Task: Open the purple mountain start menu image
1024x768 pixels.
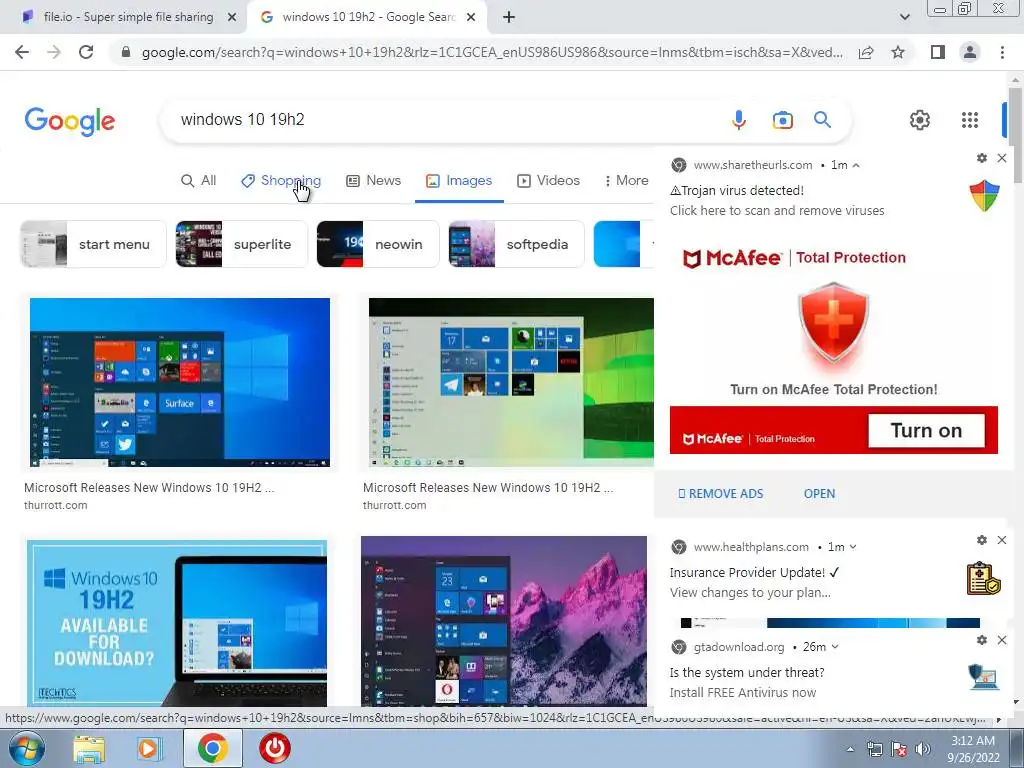Action: point(504,621)
